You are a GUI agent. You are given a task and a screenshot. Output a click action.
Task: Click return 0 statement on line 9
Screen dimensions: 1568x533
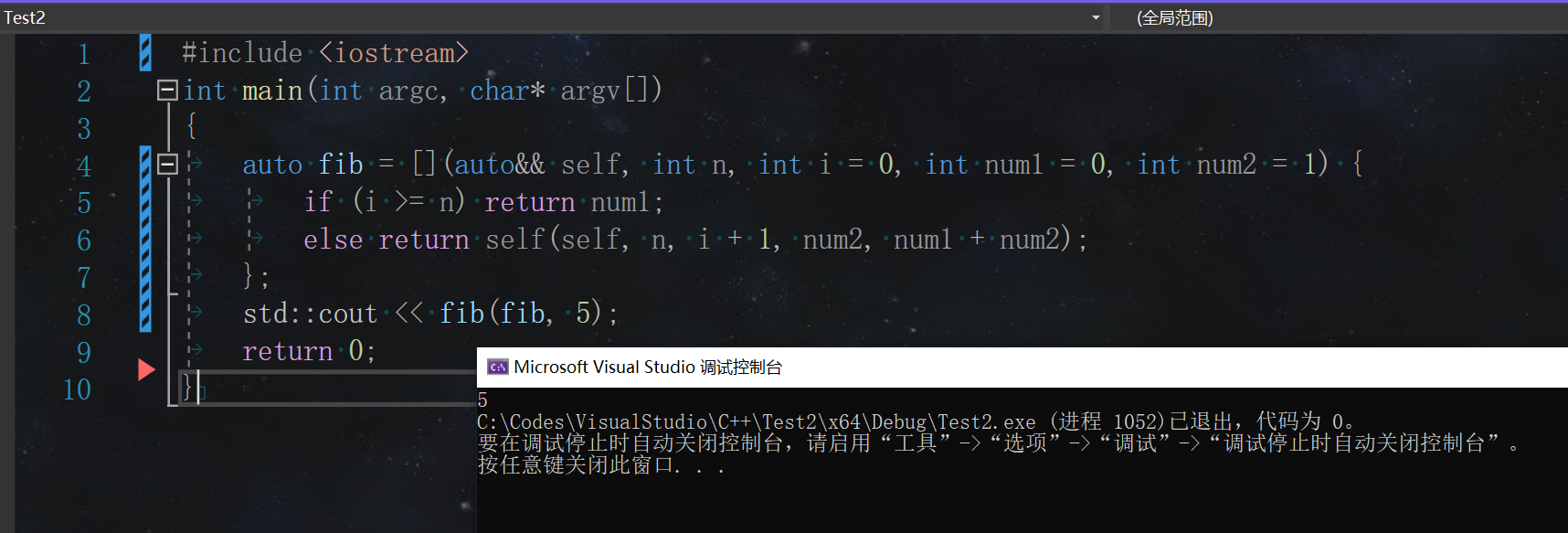(x=308, y=351)
